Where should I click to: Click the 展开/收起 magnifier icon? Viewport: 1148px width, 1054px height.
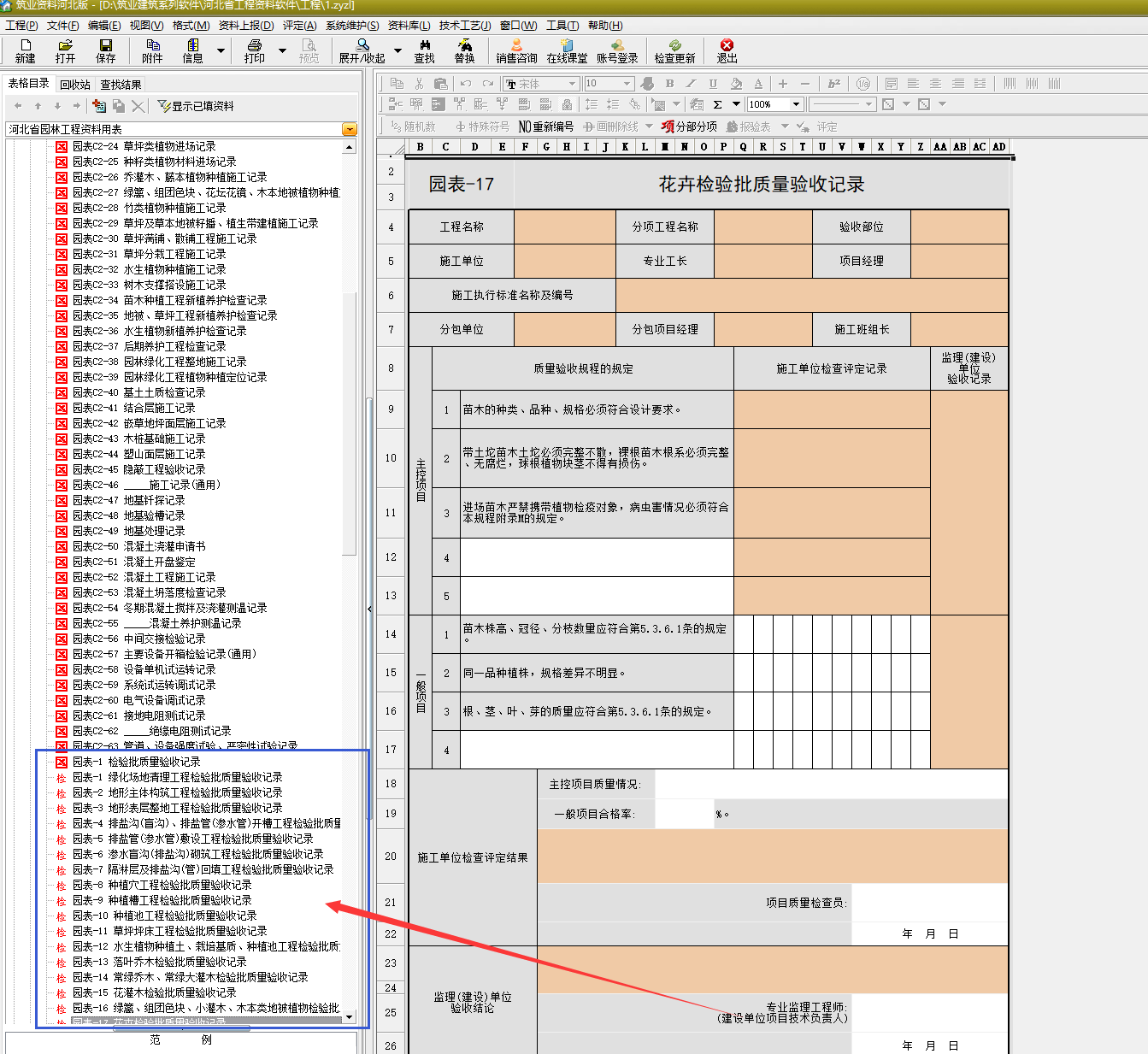tap(362, 50)
